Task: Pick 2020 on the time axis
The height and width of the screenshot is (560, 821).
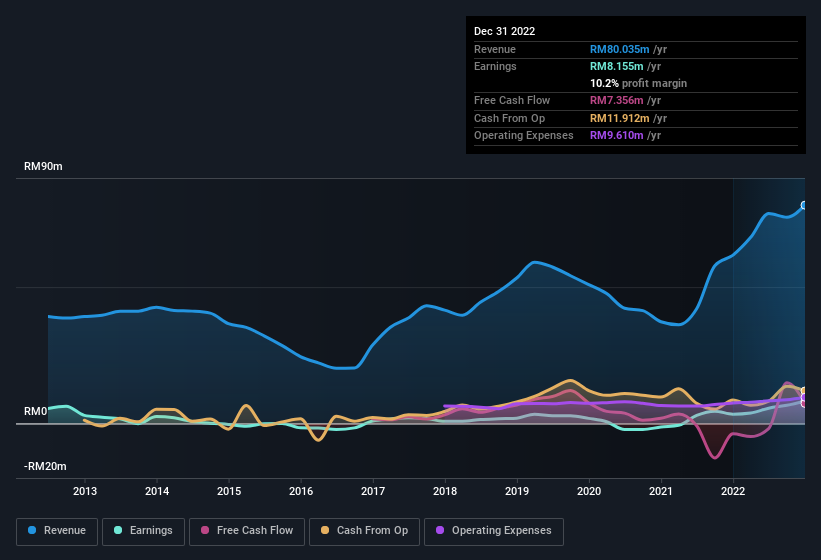Action: click(x=589, y=491)
